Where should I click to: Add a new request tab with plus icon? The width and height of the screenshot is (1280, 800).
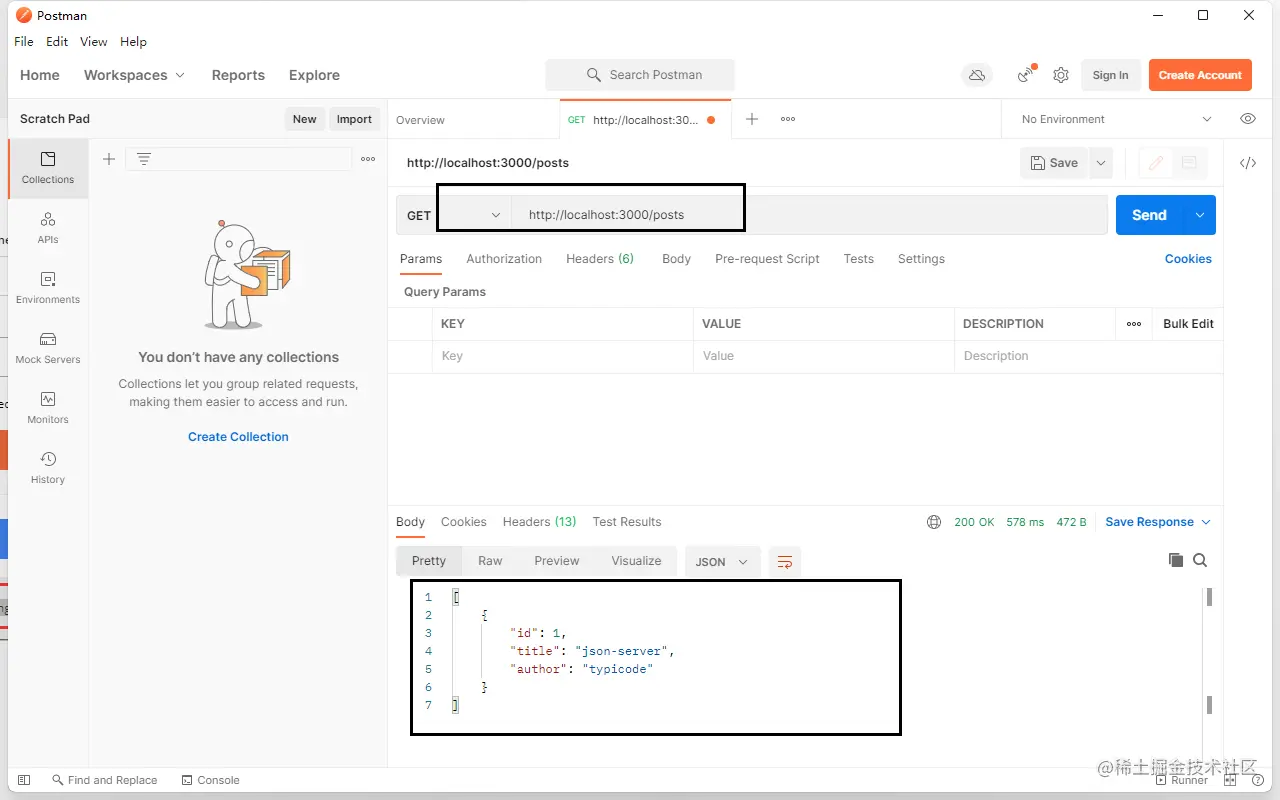tap(752, 119)
